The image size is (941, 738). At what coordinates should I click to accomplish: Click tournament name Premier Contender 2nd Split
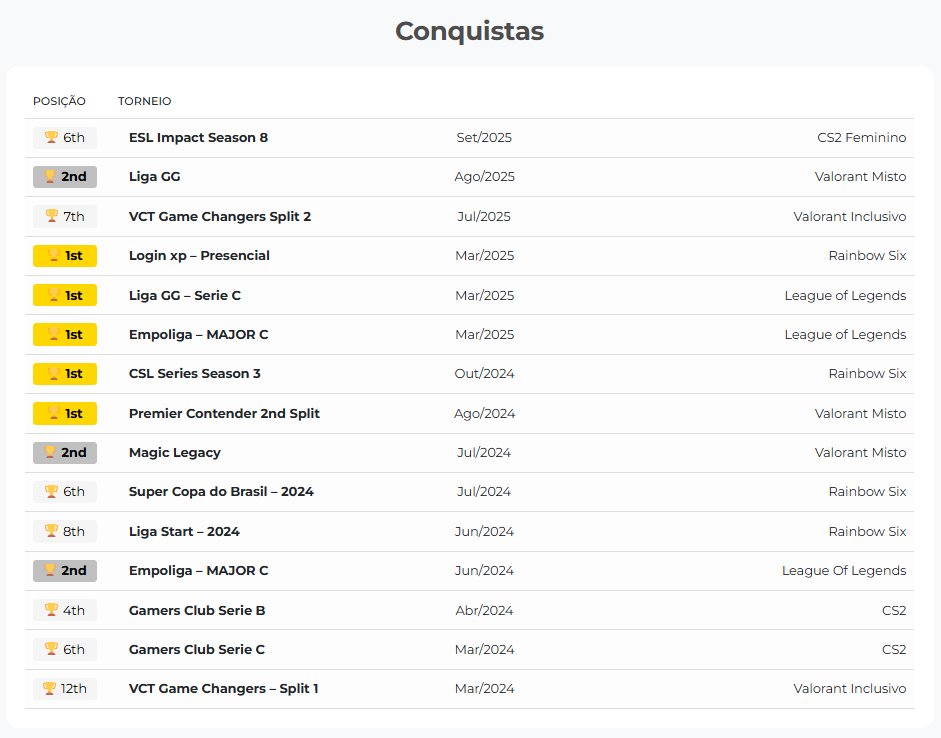click(224, 413)
